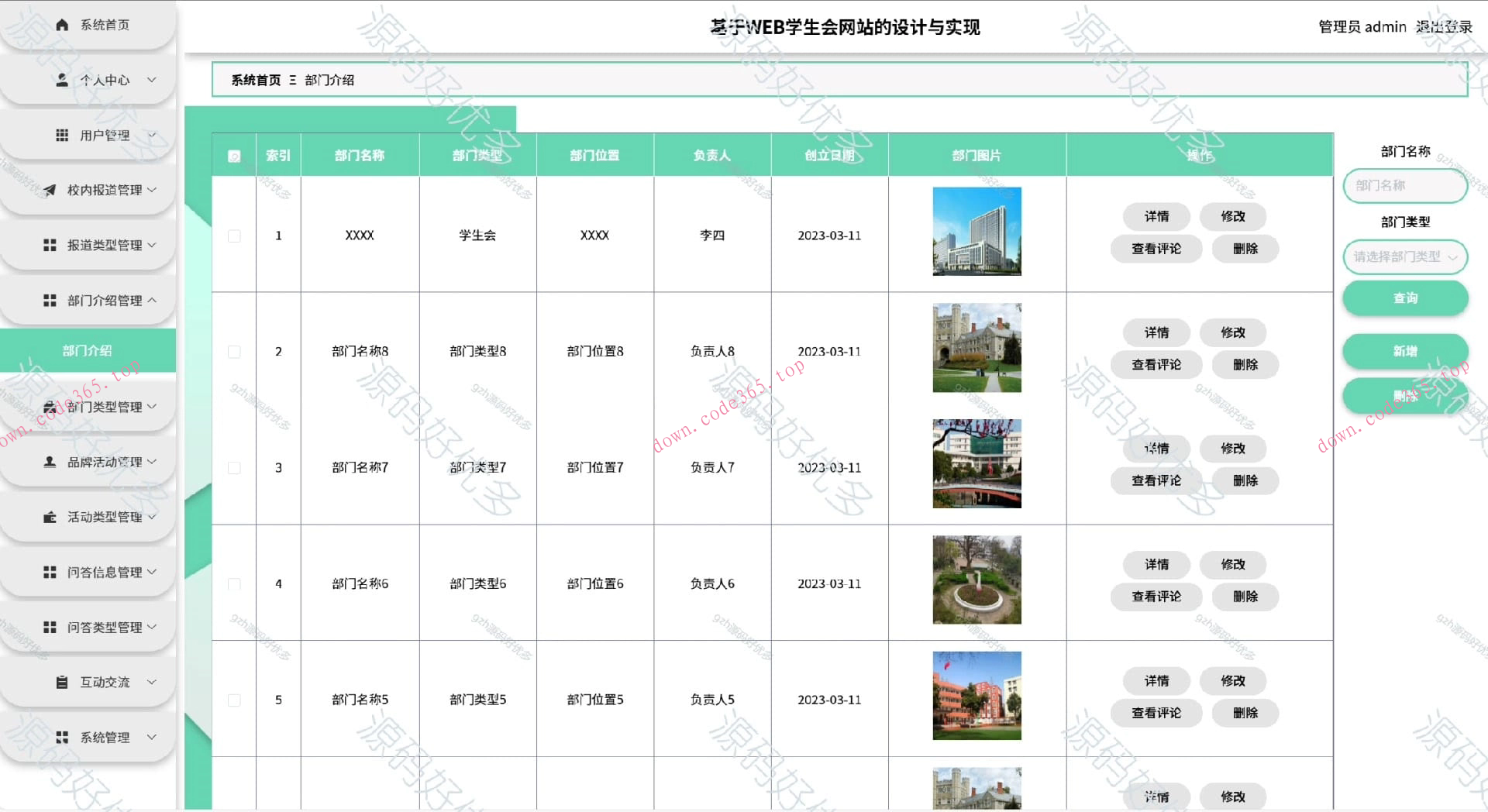
Task: Click the paper plane icon for 校内报道管理
Action: click(x=50, y=190)
